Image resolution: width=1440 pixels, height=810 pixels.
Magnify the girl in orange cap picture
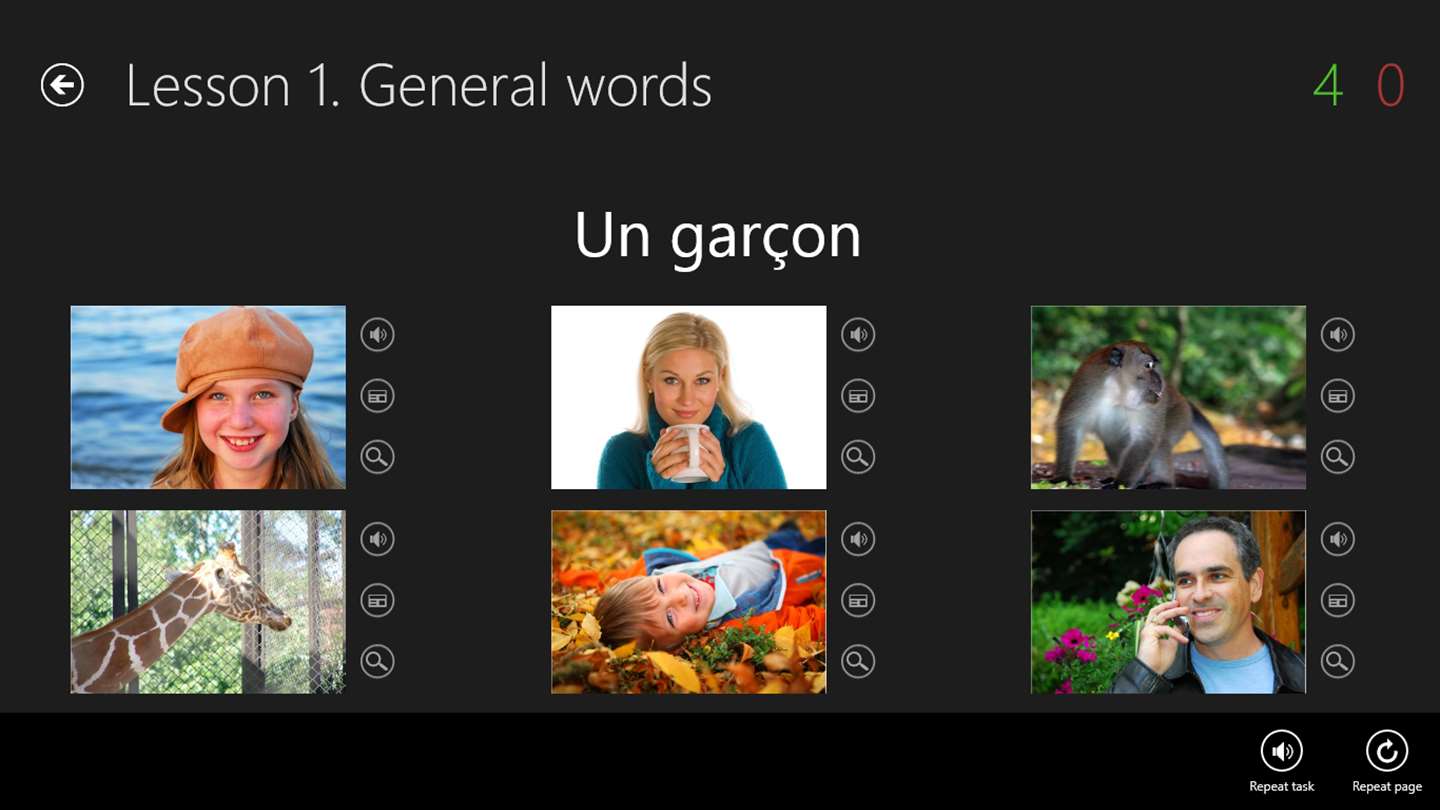click(x=377, y=457)
